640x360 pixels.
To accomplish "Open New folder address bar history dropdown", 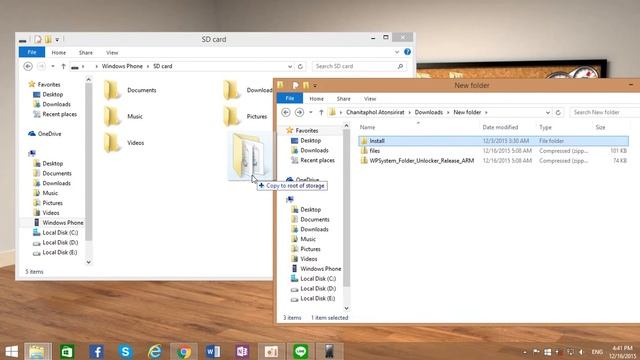I will [x=548, y=112].
